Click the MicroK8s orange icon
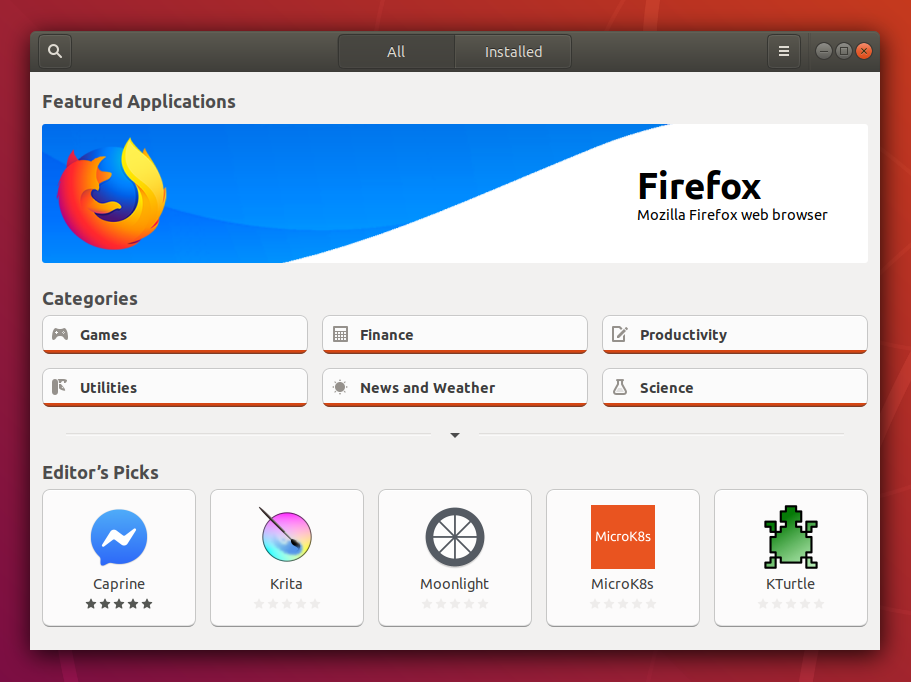This screenshot has width=911, height=682. pyautogui.click(x=623, y=537)
